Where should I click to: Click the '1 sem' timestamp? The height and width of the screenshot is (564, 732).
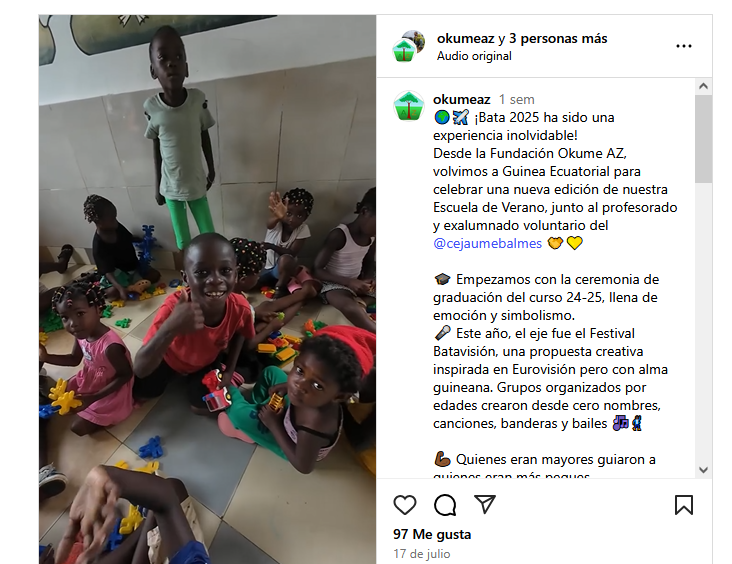[516, 99]
